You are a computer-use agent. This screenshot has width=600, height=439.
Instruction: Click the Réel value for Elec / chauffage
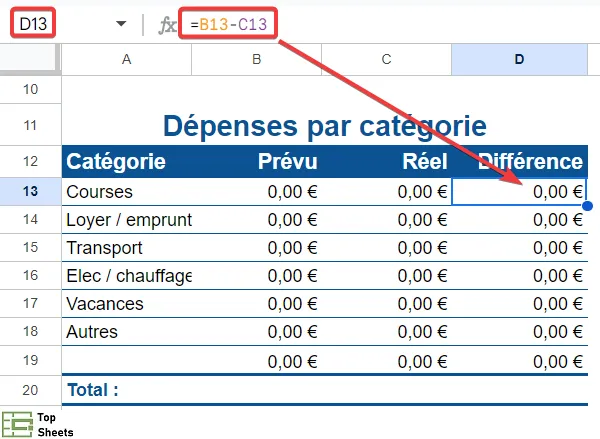pyautogui.click(x=386, y=276)
